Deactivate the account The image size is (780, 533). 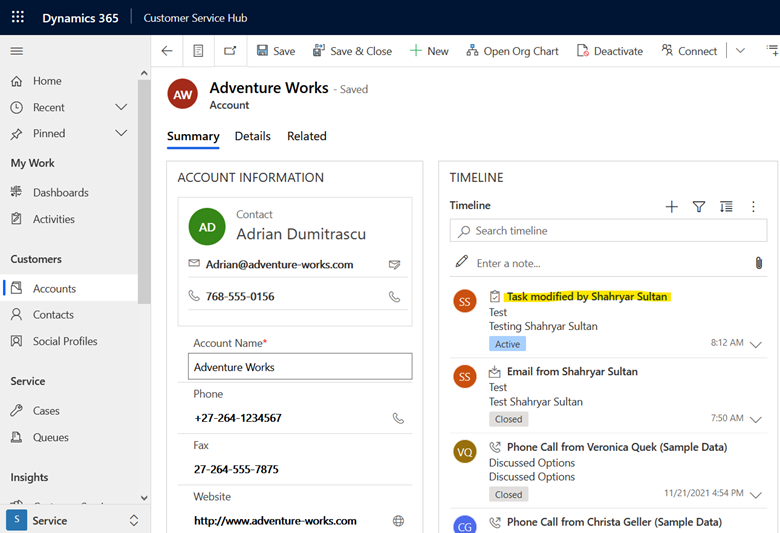click(609, 51)
